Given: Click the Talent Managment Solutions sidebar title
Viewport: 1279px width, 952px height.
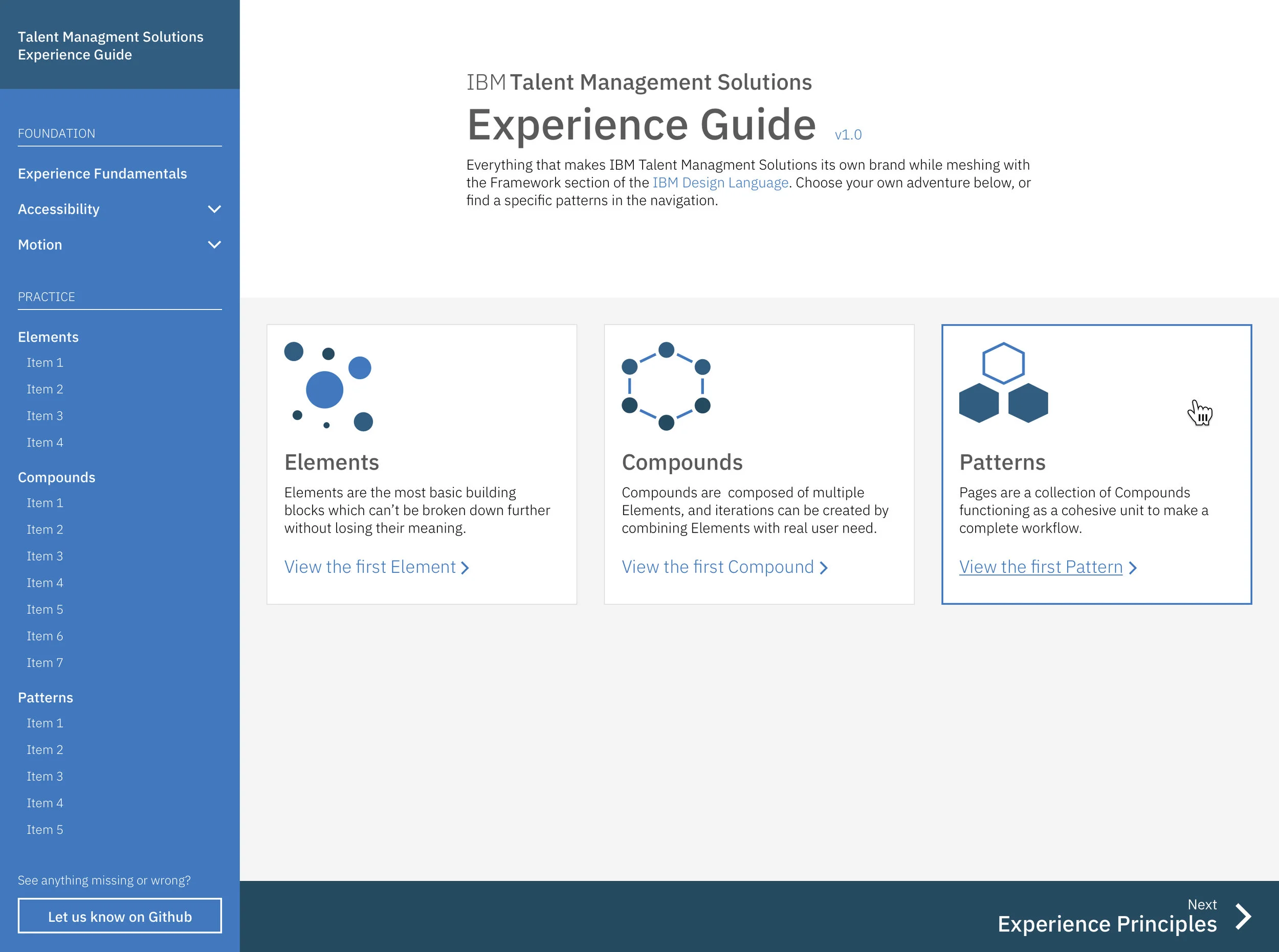Looking at the screenshot, I should point(111,46).
